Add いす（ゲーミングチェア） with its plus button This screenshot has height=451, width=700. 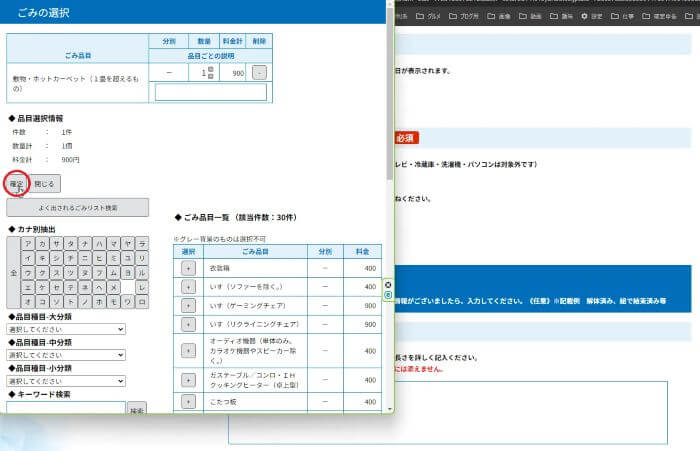[188, 305]
